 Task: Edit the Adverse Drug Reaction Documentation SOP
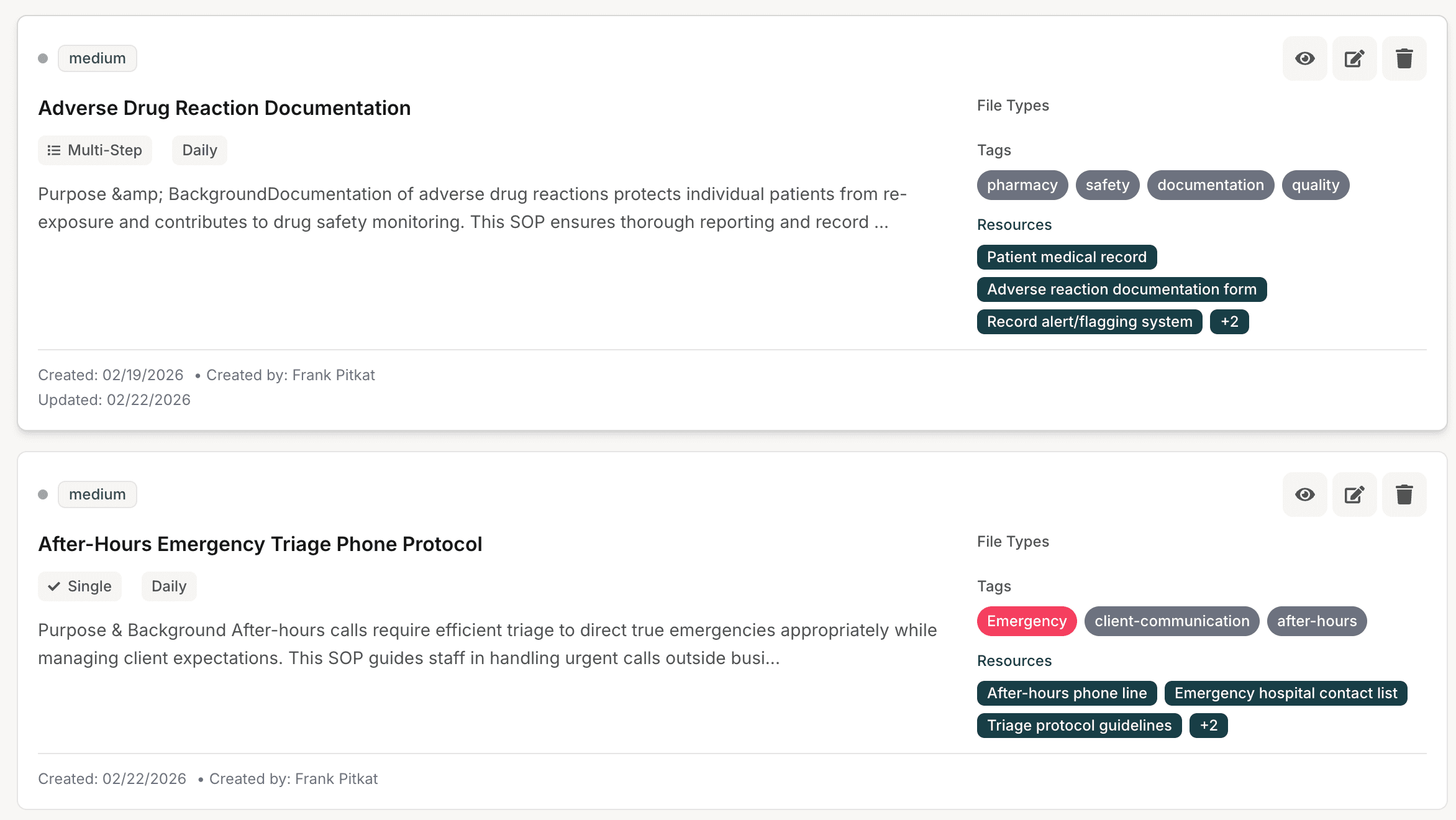(x=1354, y=58)
